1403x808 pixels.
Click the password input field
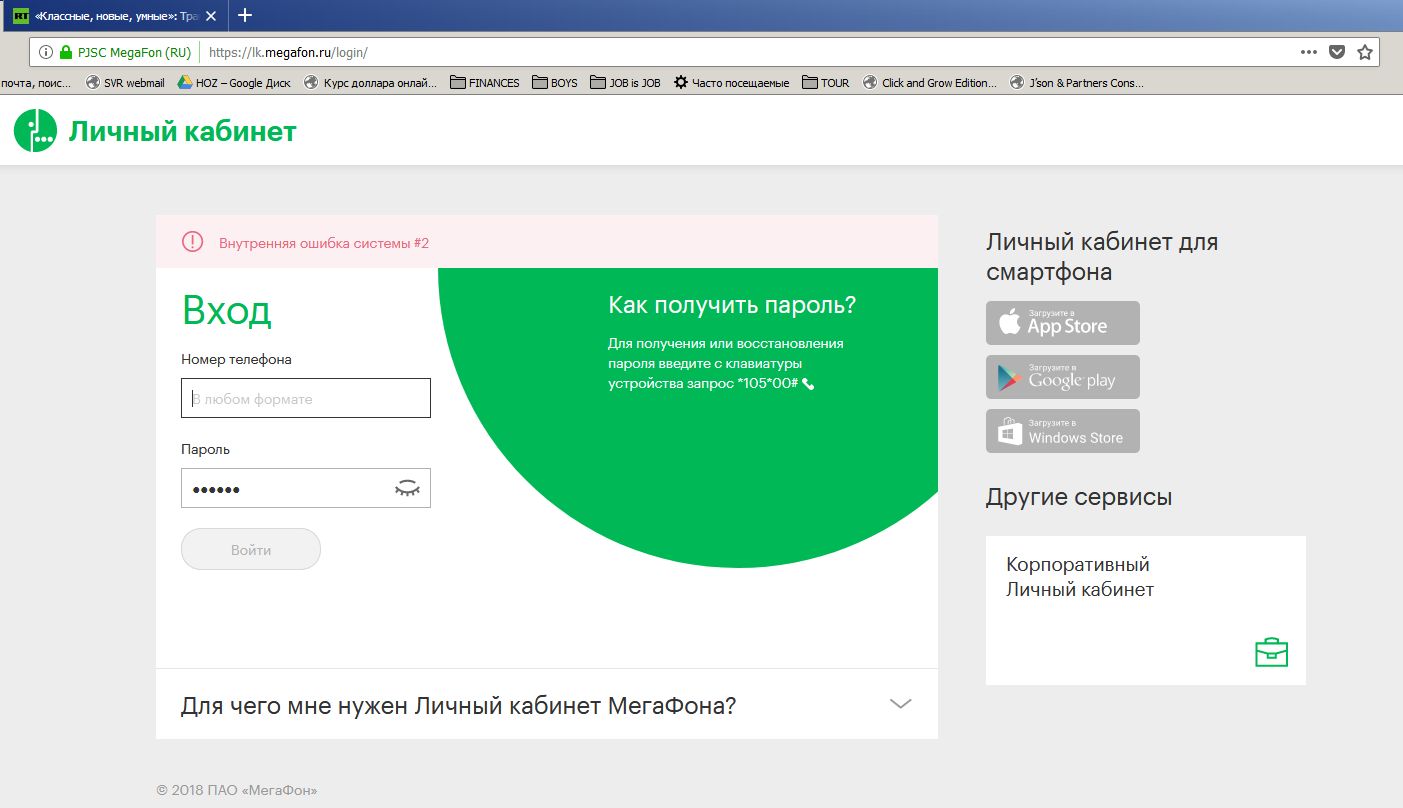coord(306,488)
